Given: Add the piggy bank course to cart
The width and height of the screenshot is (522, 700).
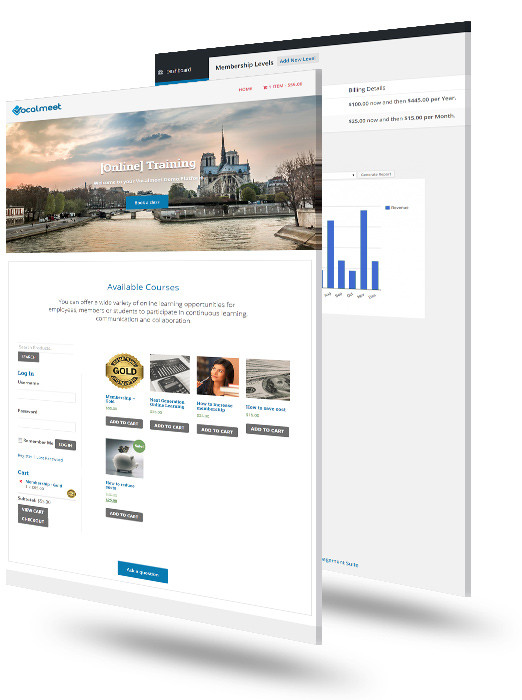Looking at the screenshot, I should click(x=124, y=515).
